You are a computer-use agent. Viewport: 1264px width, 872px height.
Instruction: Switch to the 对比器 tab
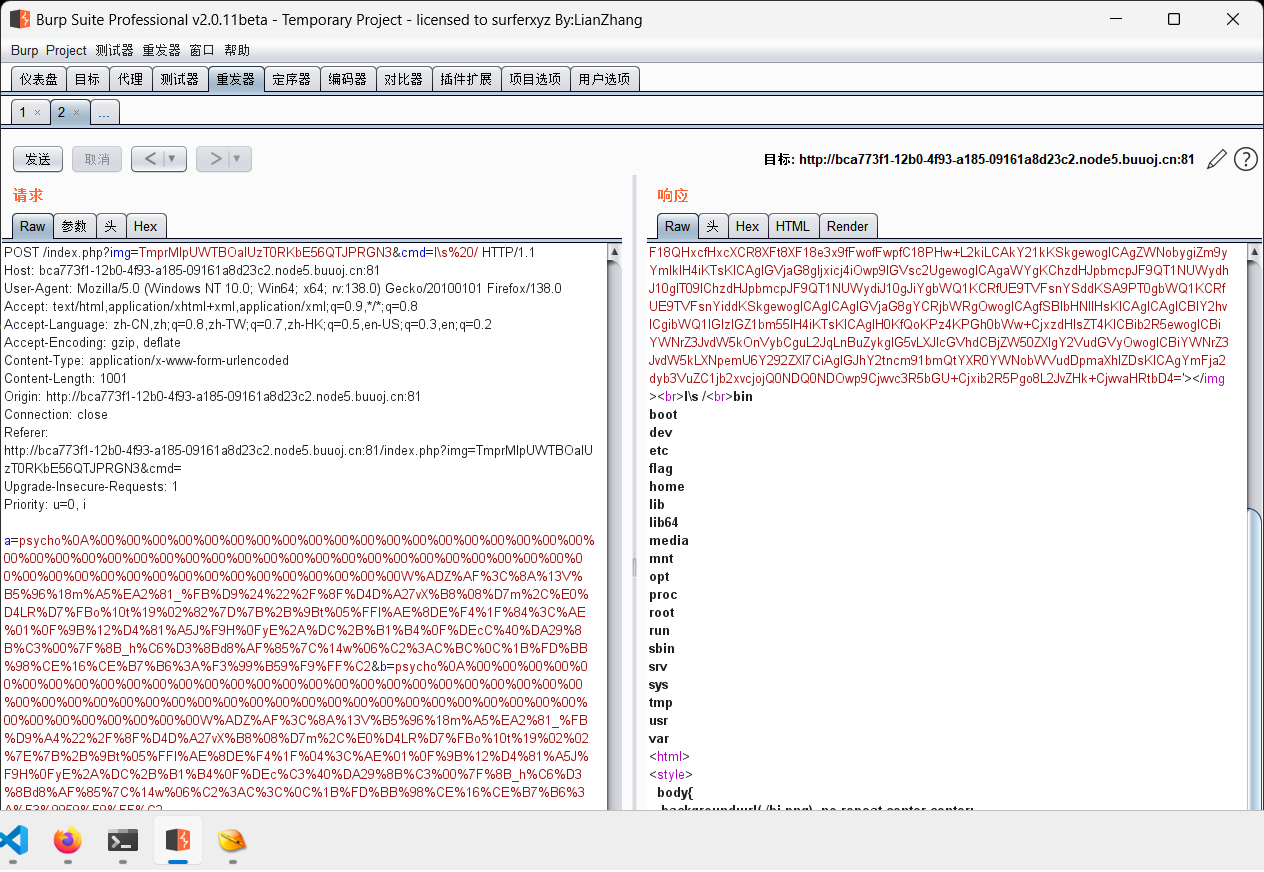tap(404, 79)
